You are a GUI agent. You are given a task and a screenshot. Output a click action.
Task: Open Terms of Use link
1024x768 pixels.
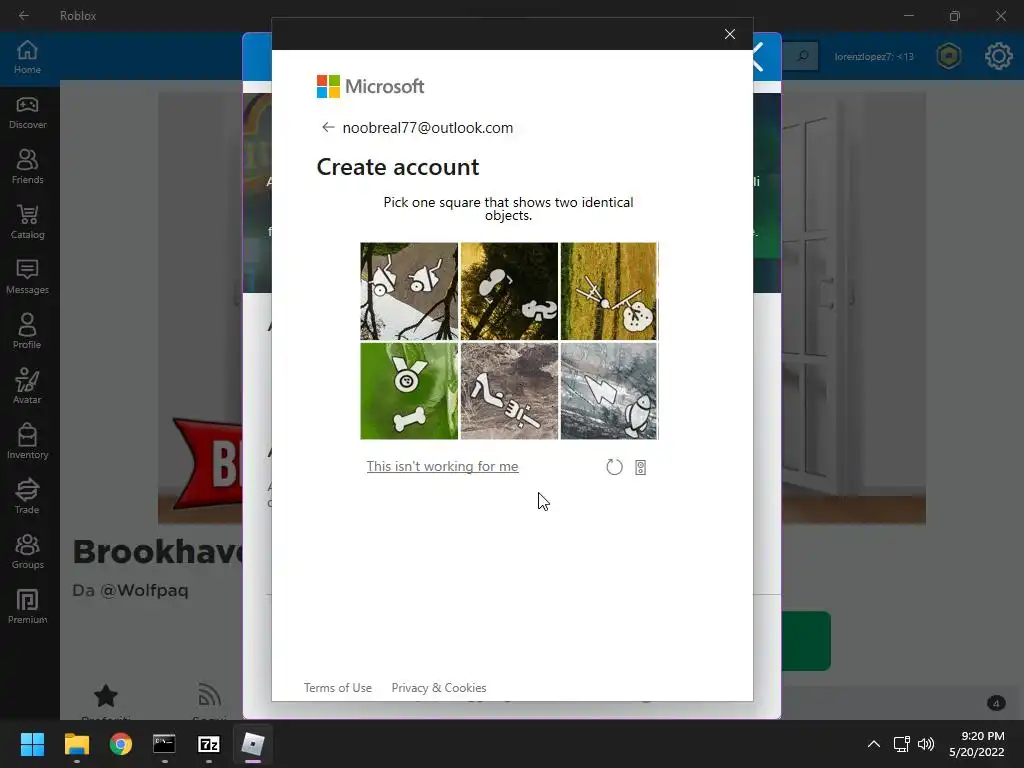[x=338, y=688]
